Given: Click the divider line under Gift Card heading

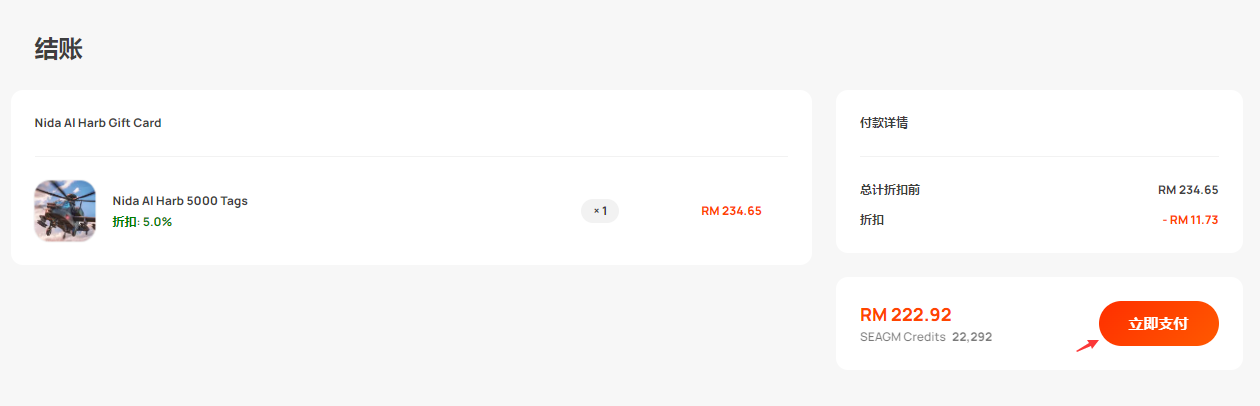Looking at the screenshot, I should pyautogui.click(x=411, y=156).
